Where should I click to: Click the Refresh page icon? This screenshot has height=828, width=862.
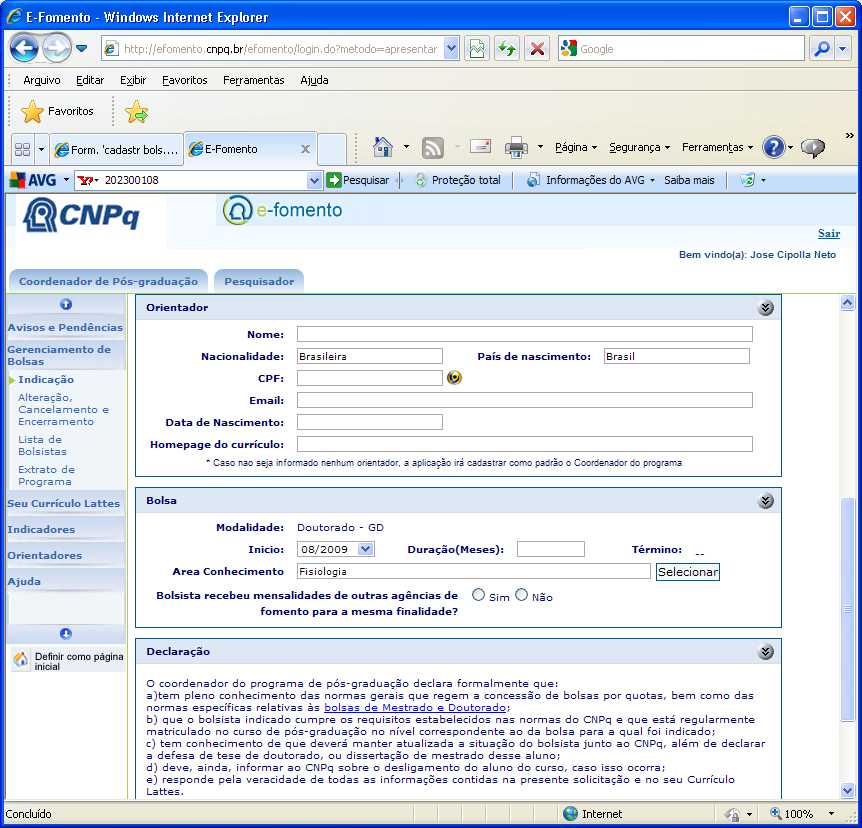(507, 49)
